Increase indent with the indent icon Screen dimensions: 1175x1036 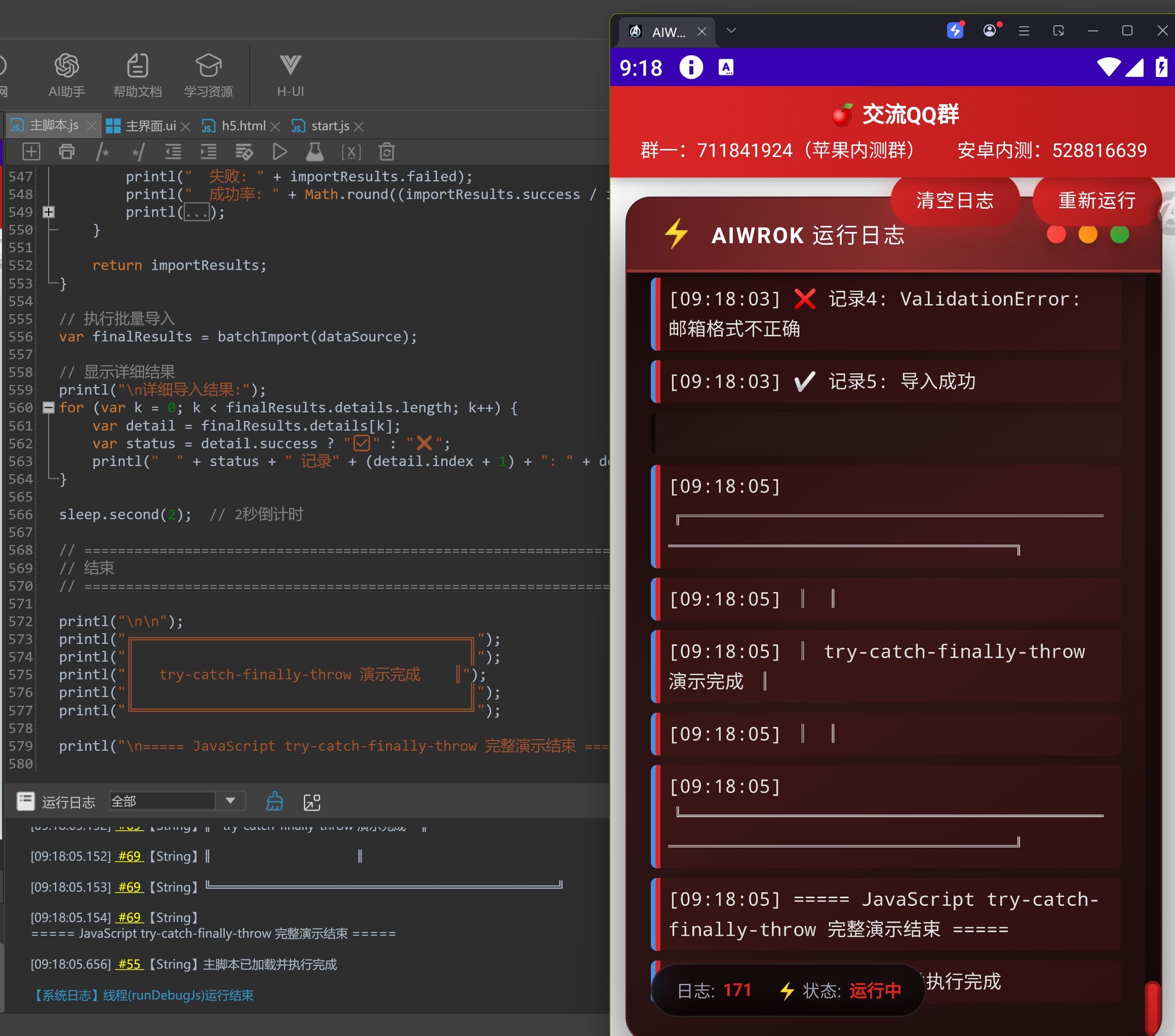209,152
